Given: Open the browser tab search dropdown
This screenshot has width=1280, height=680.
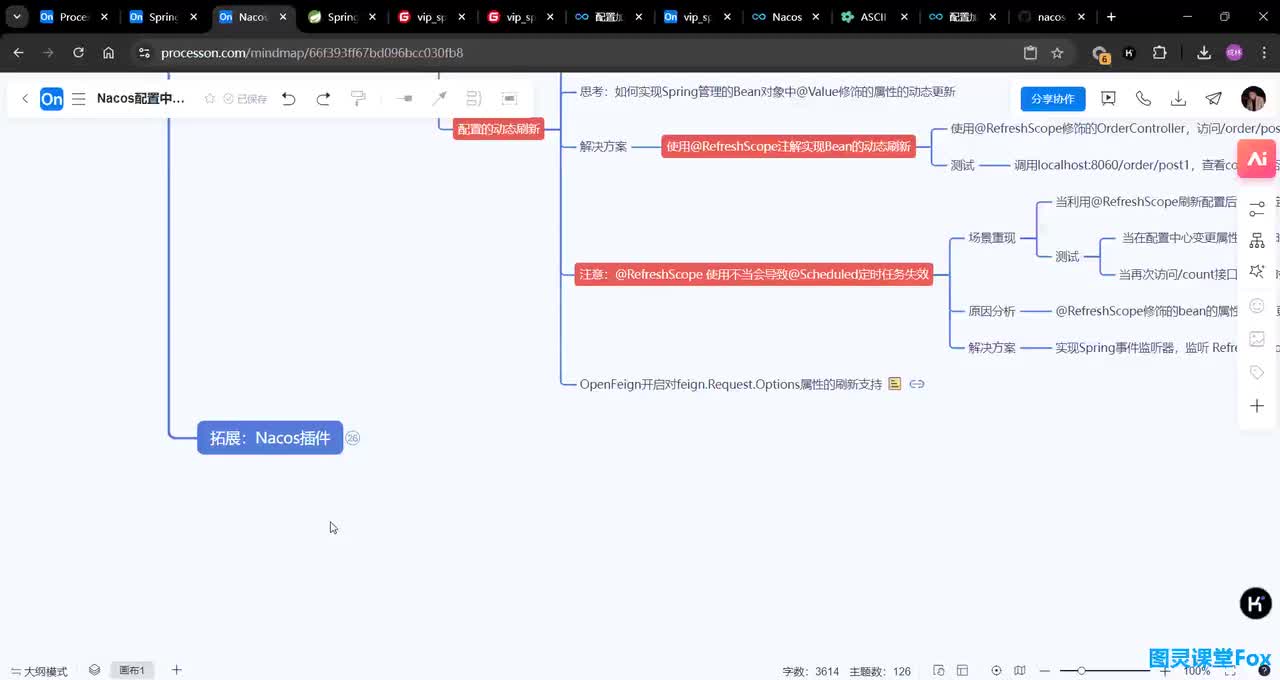Looking at the screenshot, I should [x=17, y=17].
